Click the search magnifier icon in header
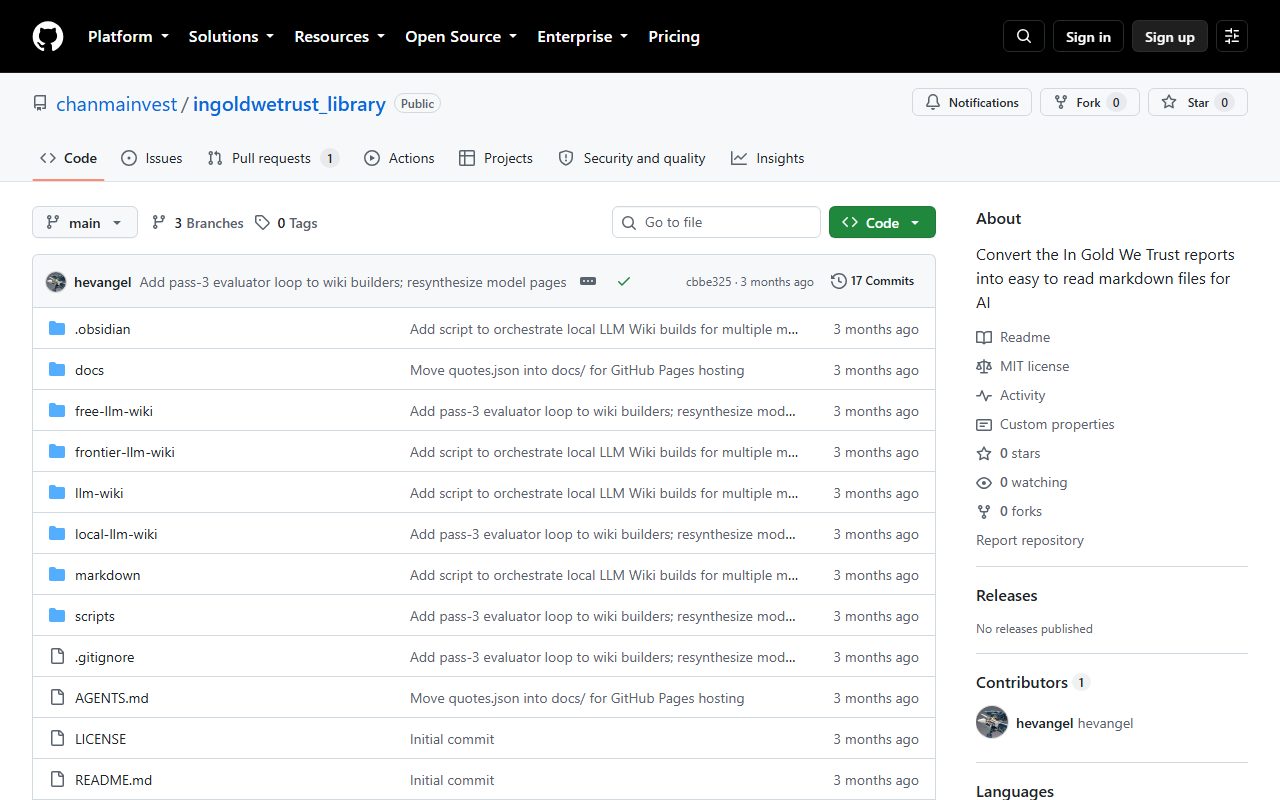1280x800 pixels. (1024, 37)
